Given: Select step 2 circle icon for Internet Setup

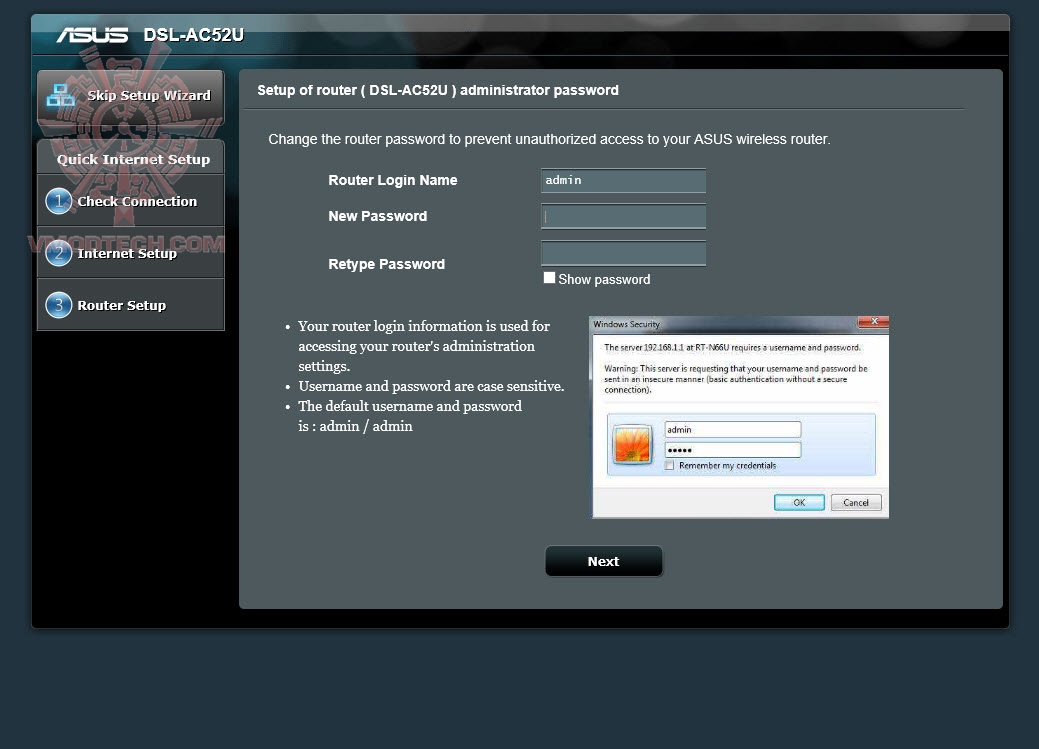Looking at the screenshot, I should point(58,253).
